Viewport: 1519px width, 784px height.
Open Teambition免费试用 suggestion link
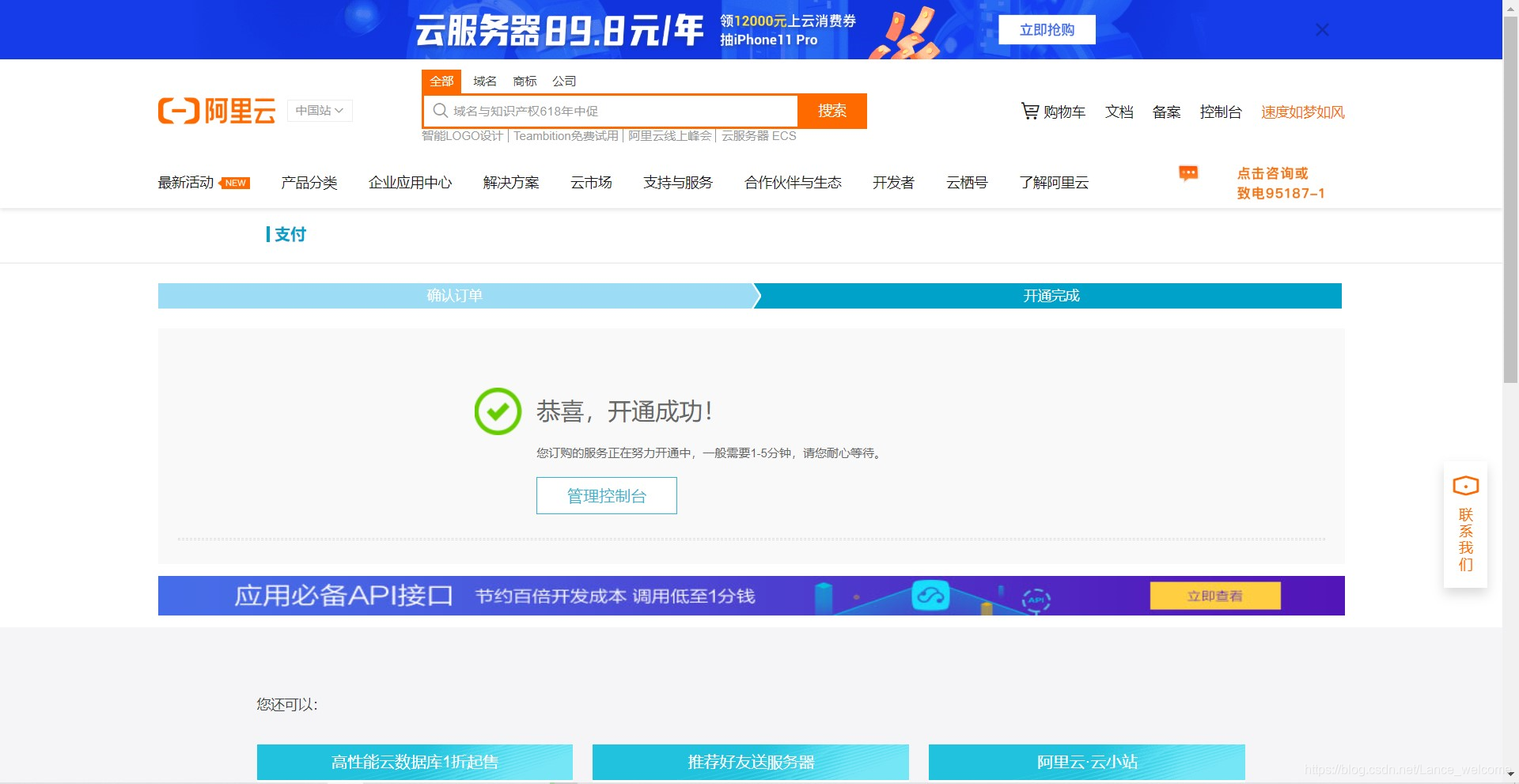(x=566, y=136)
